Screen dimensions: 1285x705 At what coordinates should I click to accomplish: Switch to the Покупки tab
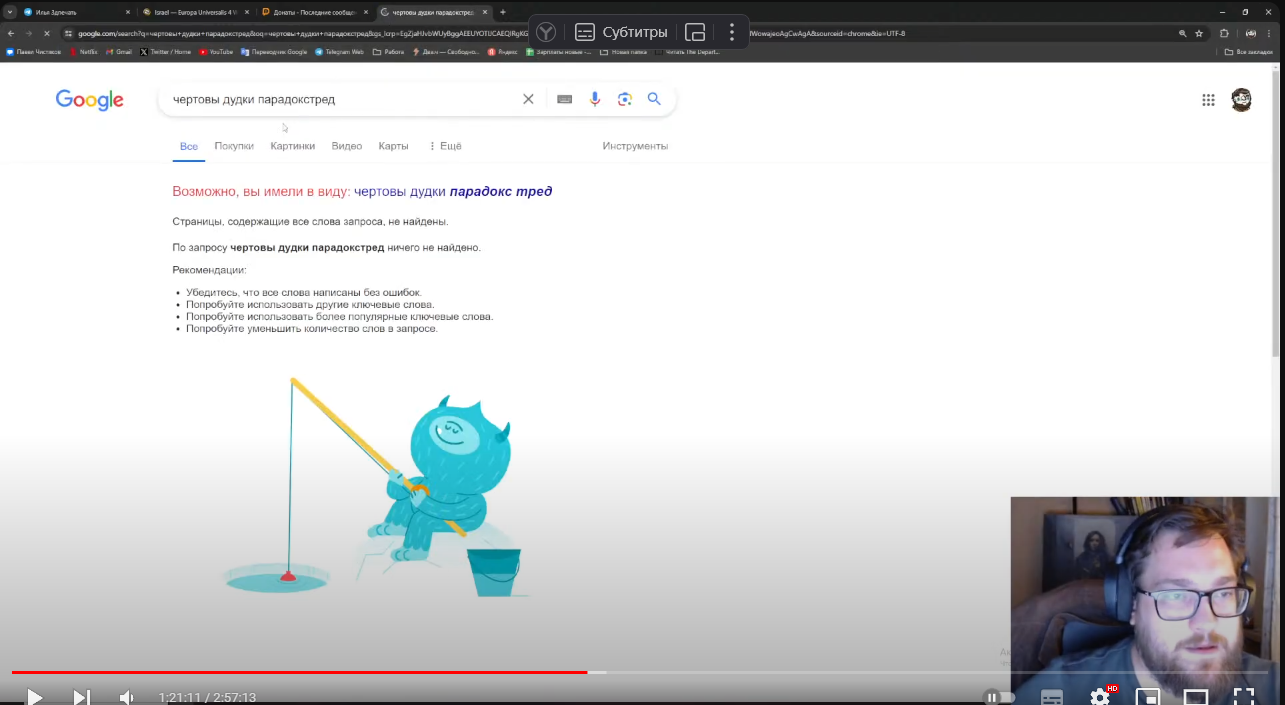tap(234, 146)
